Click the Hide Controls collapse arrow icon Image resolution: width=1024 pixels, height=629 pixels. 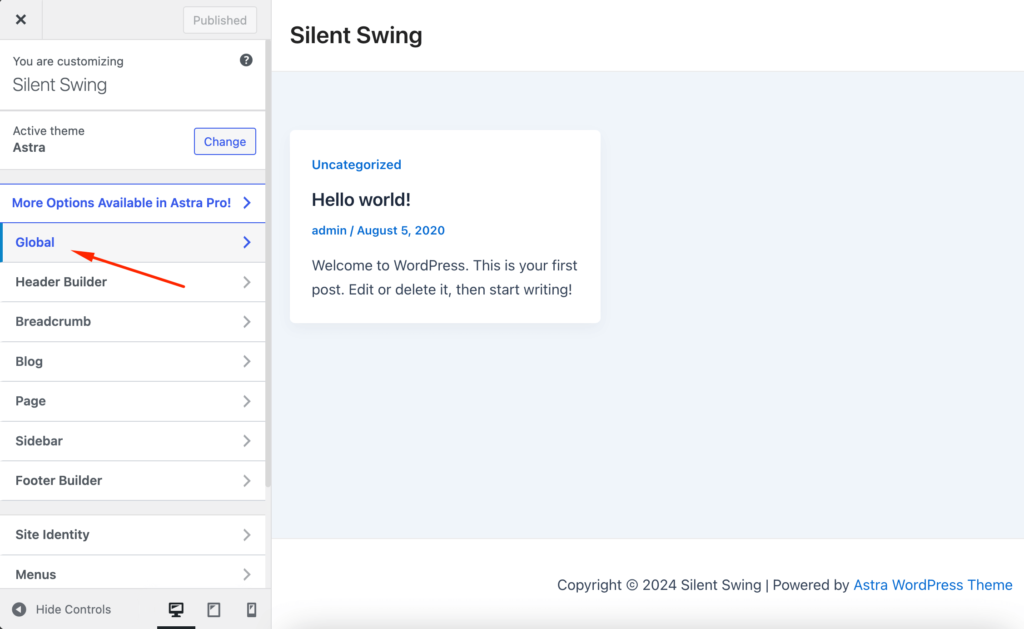(19, 609)
